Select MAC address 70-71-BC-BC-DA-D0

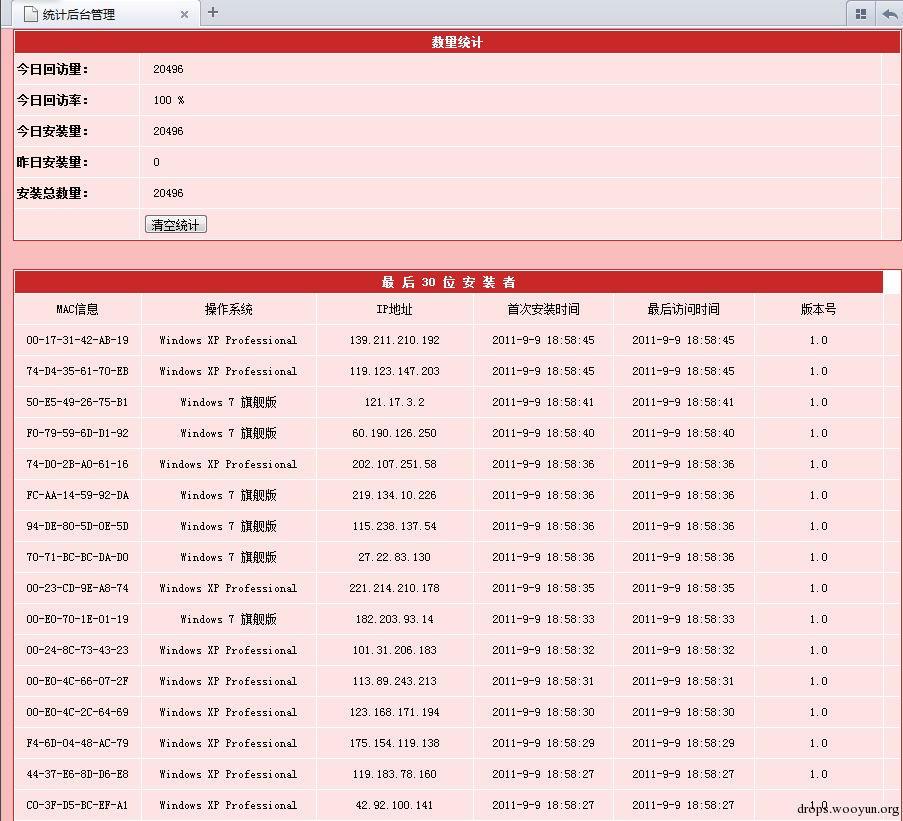tap(78, 557)
